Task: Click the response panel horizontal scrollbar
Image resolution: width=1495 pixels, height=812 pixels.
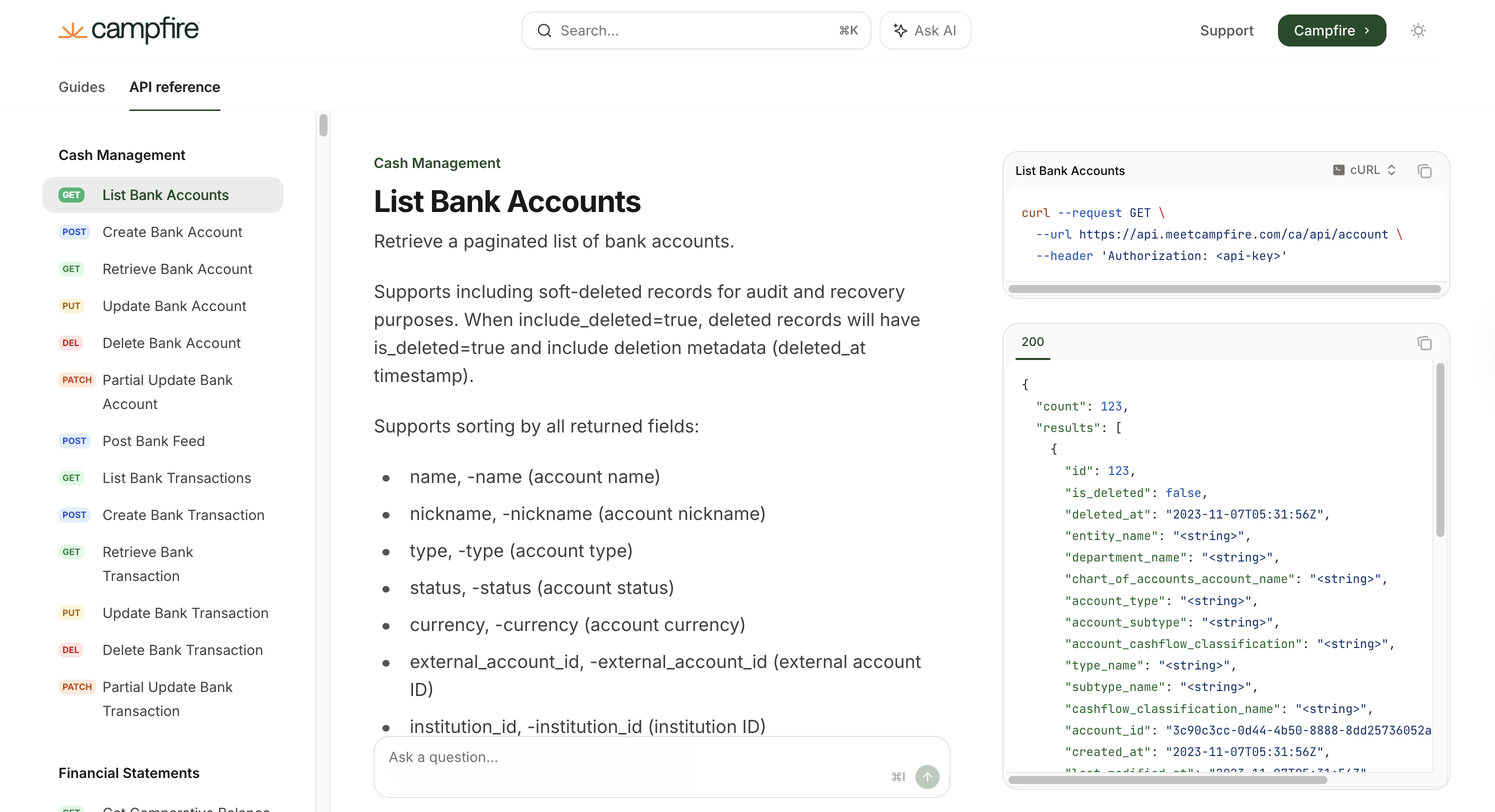Action: click(1167, 780)
